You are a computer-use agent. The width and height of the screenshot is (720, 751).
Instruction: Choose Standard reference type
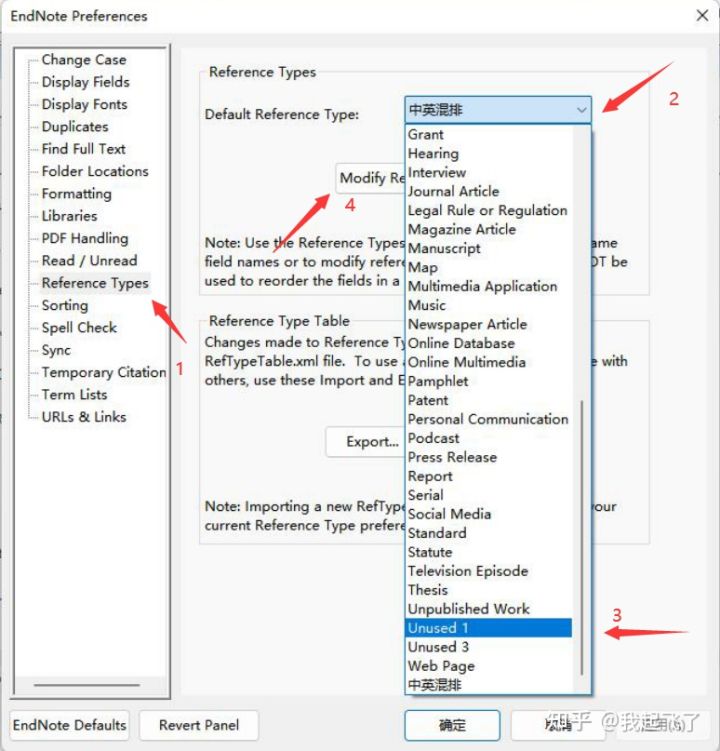[x=489, y=533]
